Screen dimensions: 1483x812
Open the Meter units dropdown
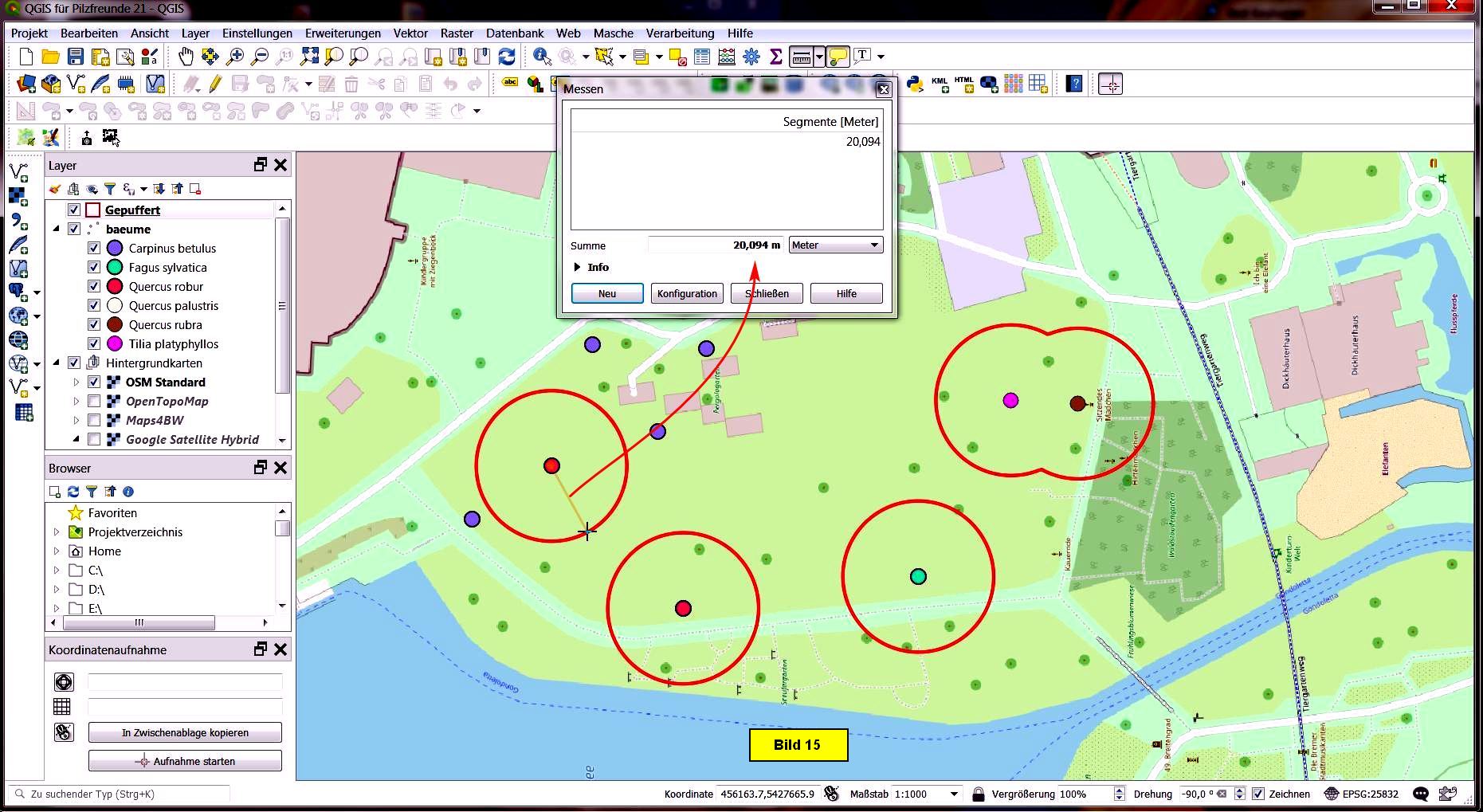tap(835, 245)
